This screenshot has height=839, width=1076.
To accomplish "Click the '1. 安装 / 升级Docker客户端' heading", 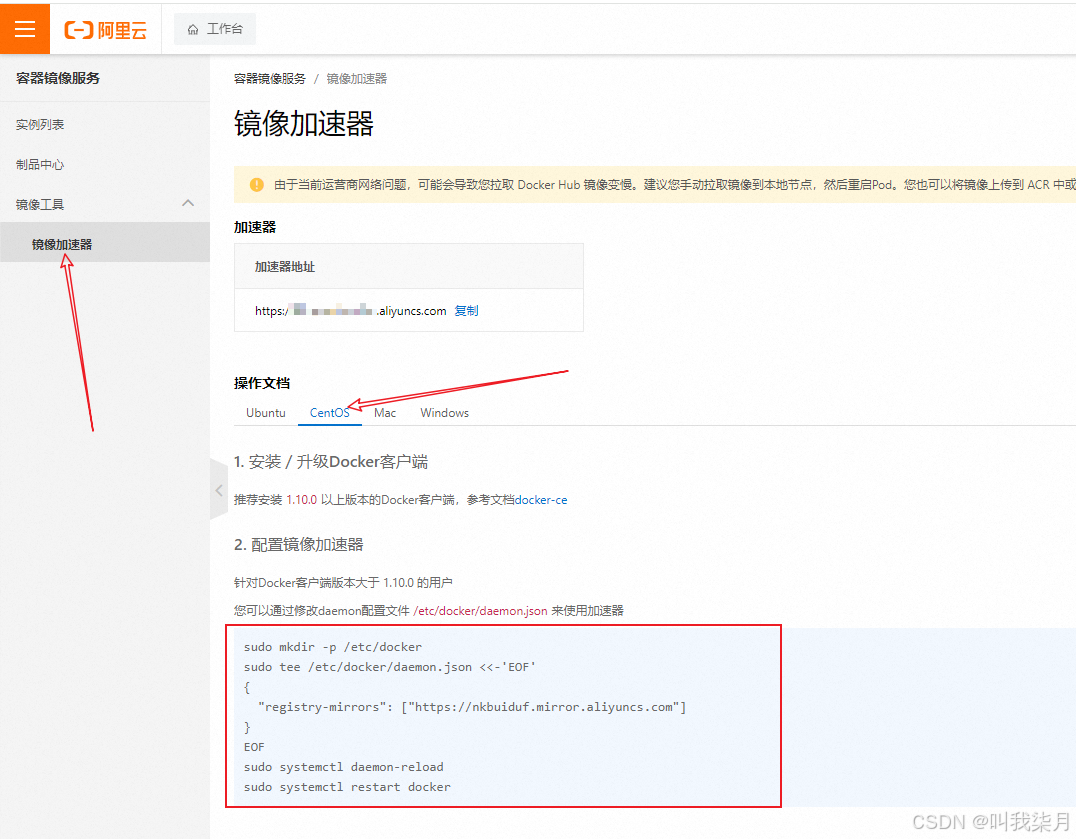I will (x=331, y=462).
